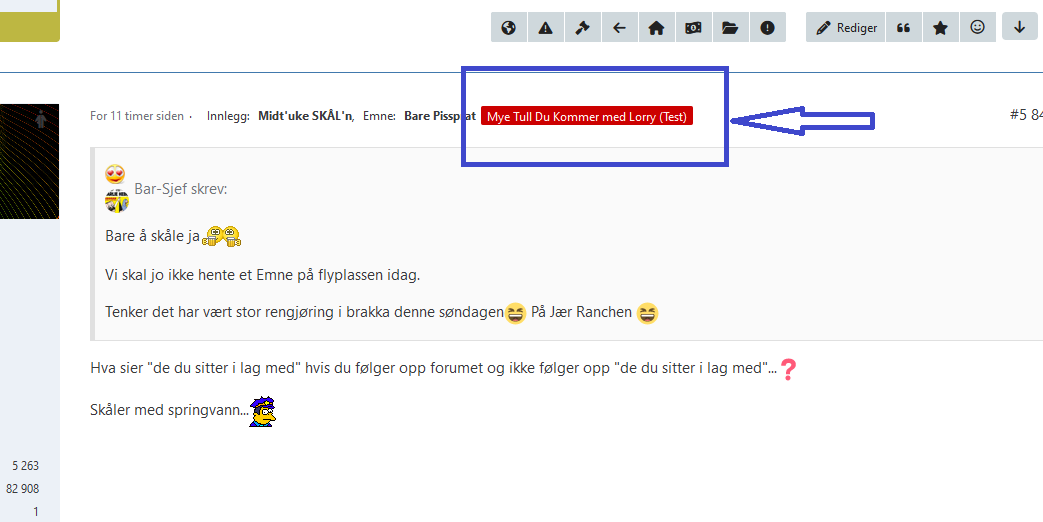Viewport: 1043px width, 522px height.
Task: Click the money bill icon
Action: (693, 28)
